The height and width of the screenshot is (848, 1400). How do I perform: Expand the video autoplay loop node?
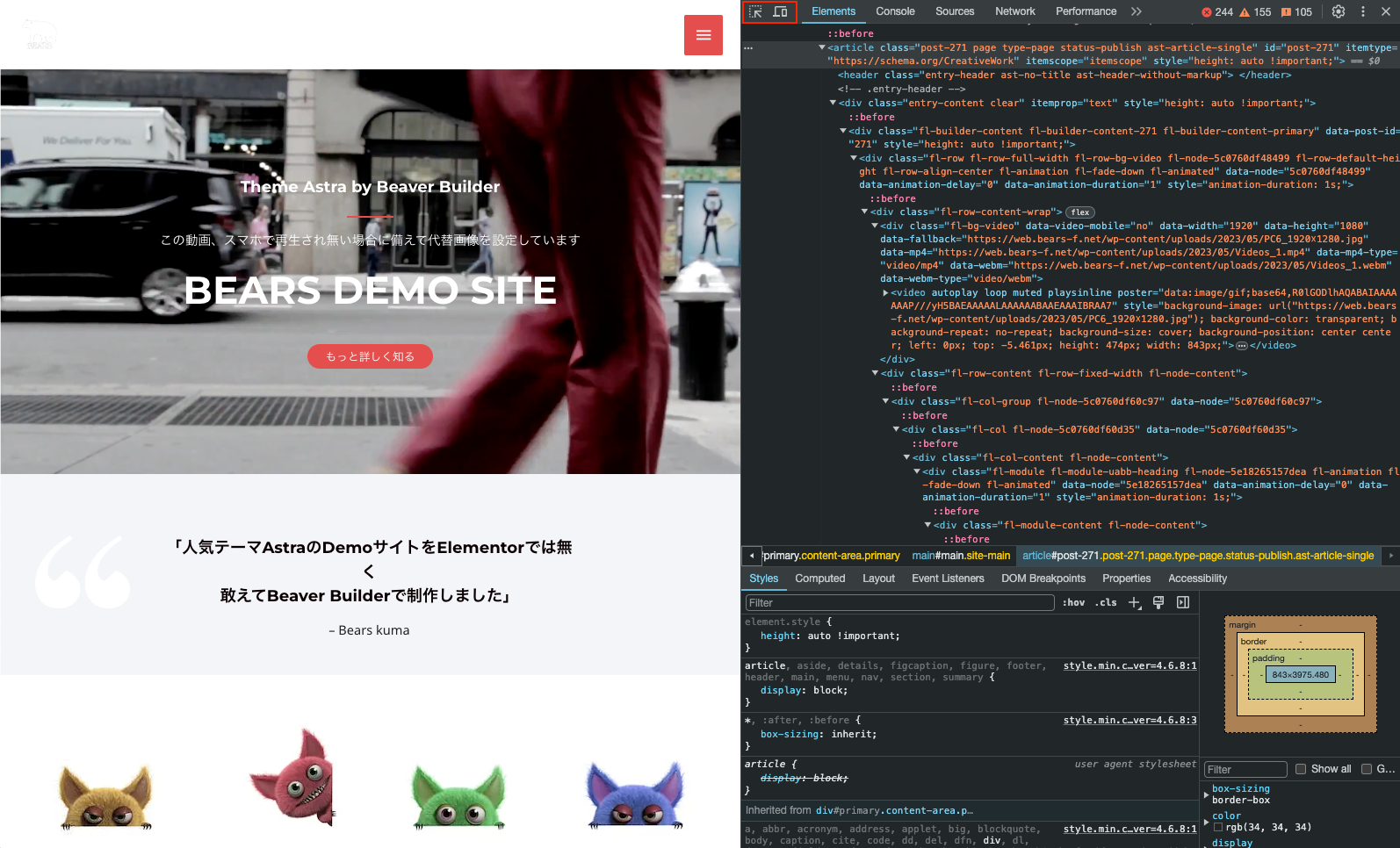coord(885,292)
